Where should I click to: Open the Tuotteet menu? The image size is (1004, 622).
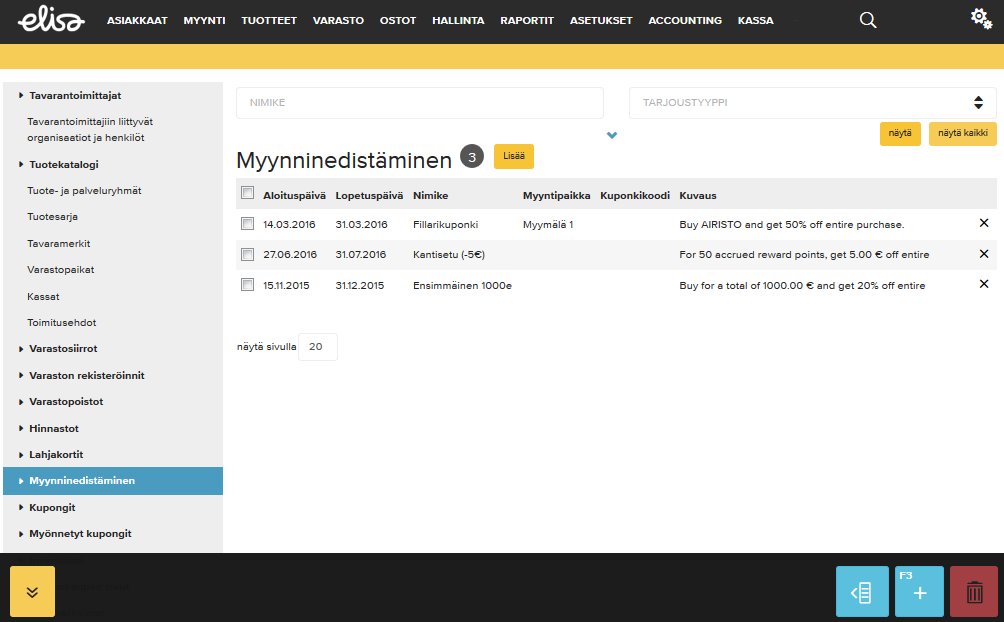(269, 20)
